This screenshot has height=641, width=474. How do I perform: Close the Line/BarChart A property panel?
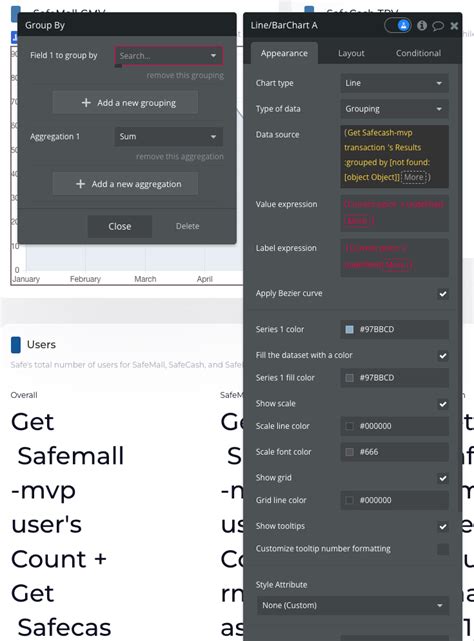[x=454, y=26]
